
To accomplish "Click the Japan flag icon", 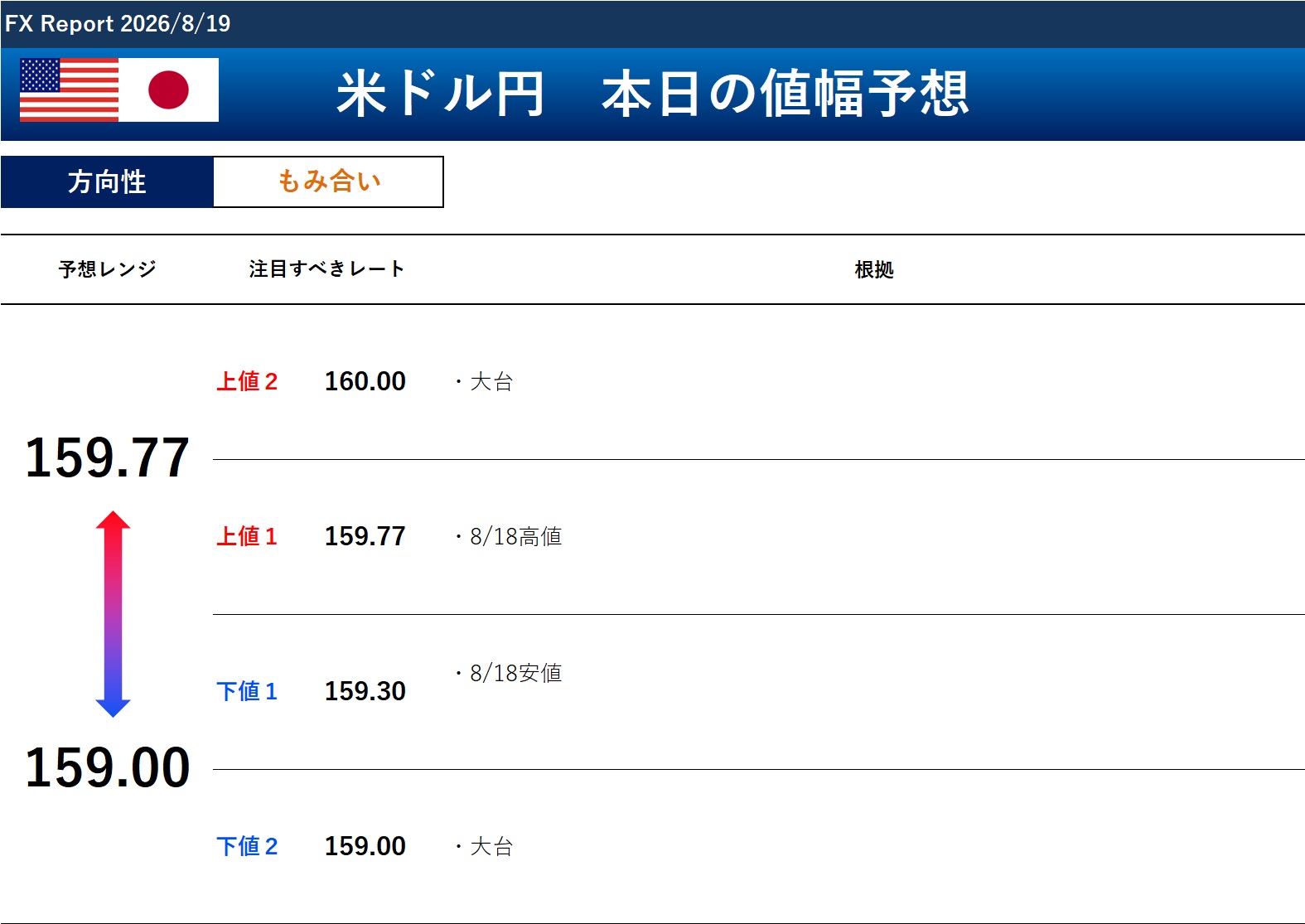I will pyautogui.click(x=169, y=89).
